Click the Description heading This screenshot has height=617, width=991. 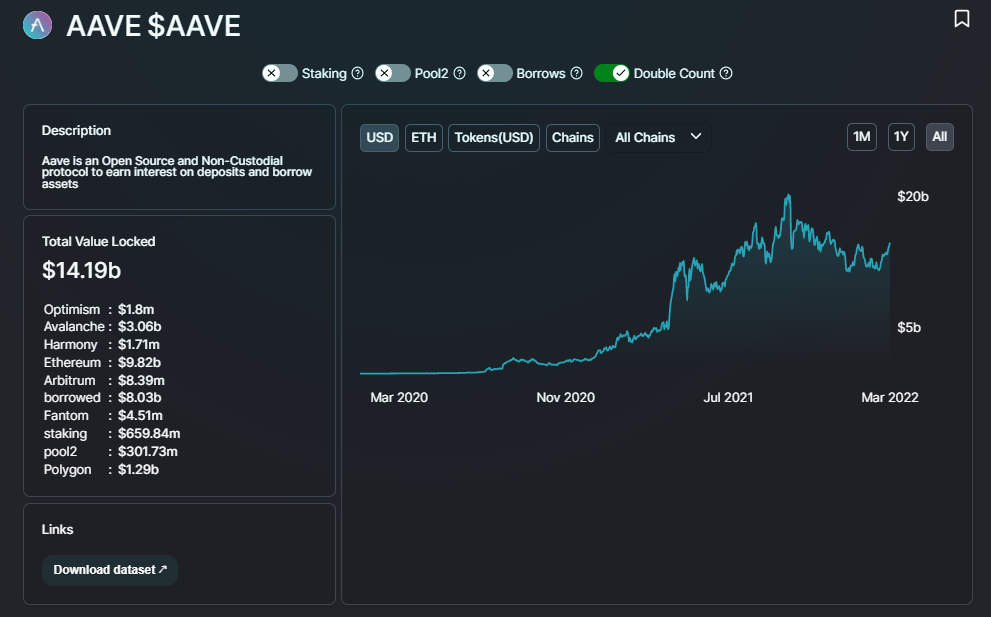pos(76,131)
